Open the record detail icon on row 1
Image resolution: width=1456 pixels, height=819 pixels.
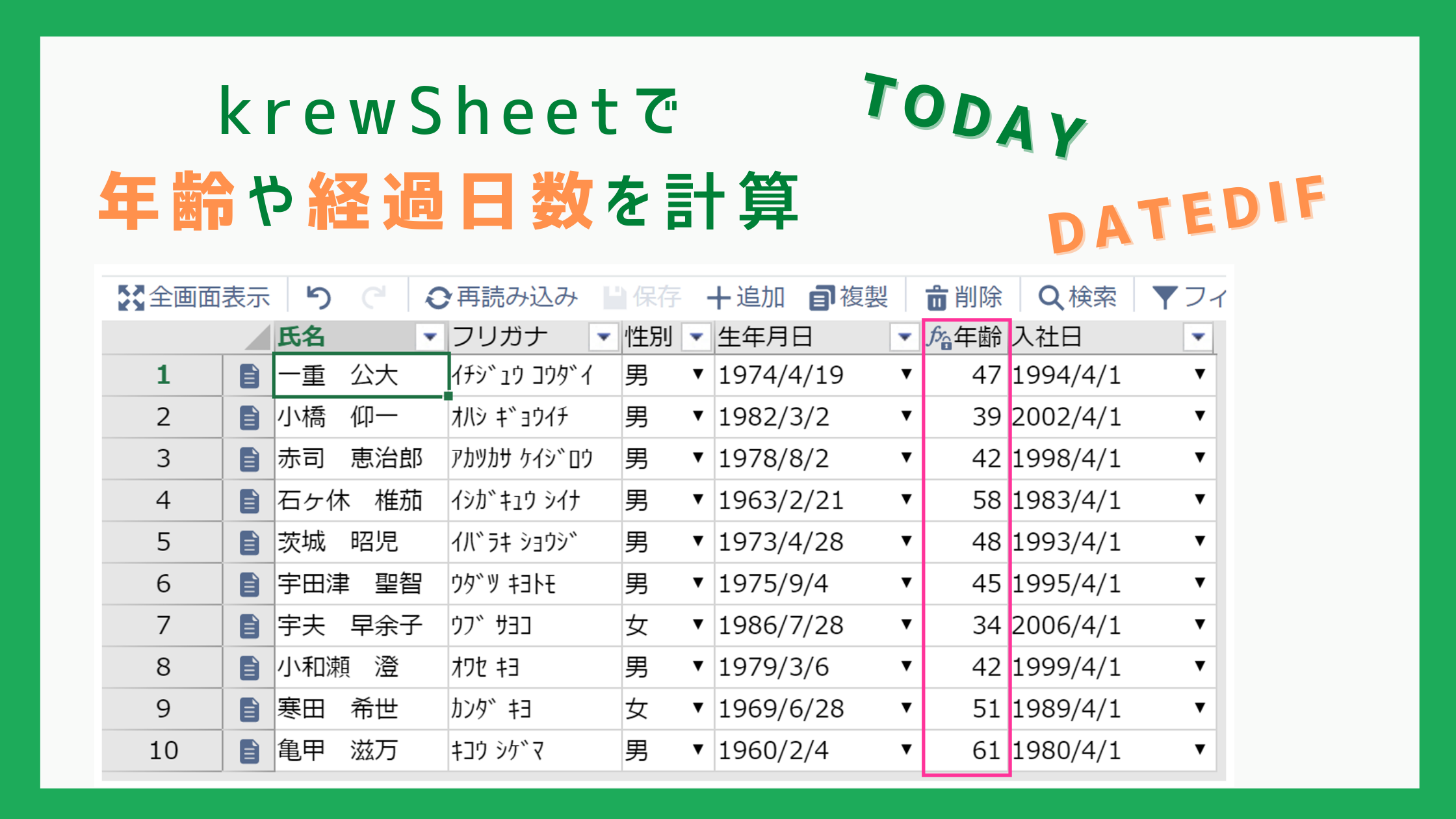(x=249, y=375)
